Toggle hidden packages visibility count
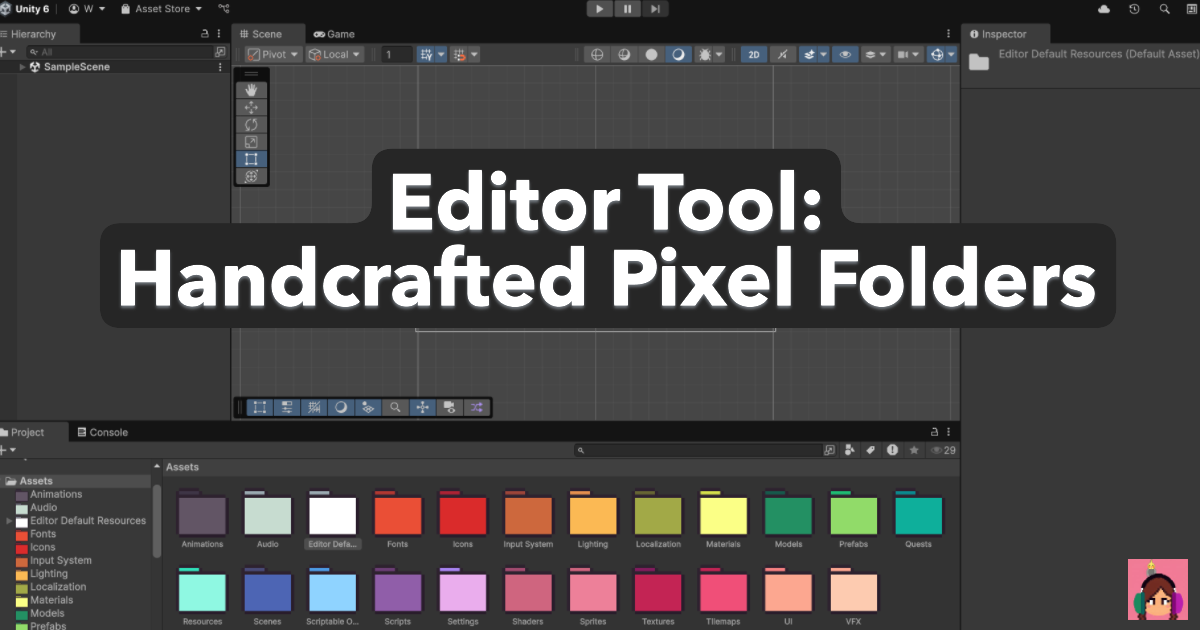Image resolution: width=1200 pixels, height=630 pixels. click(x=943, y=451)
